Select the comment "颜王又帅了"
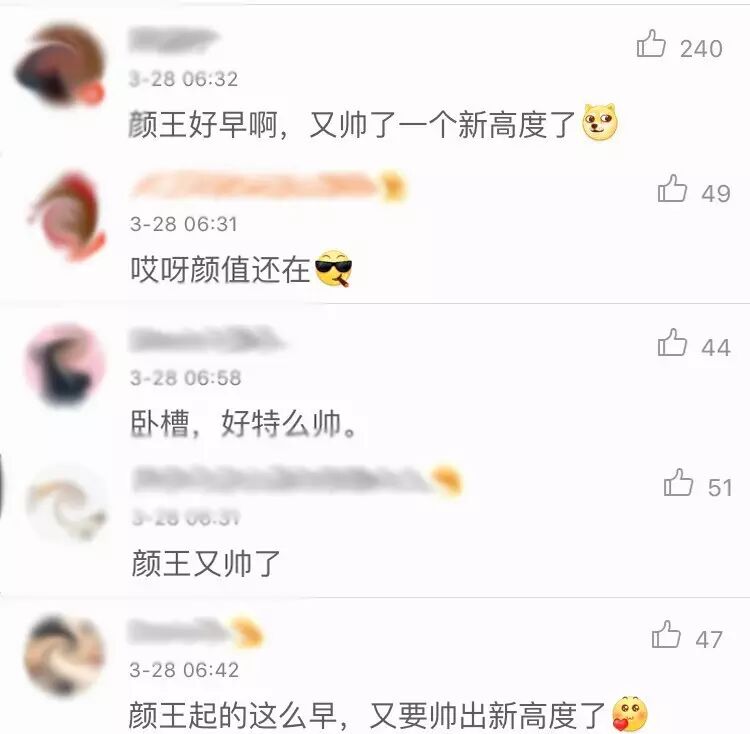Viewport: 750px width, 734px height. coord(206,563)
